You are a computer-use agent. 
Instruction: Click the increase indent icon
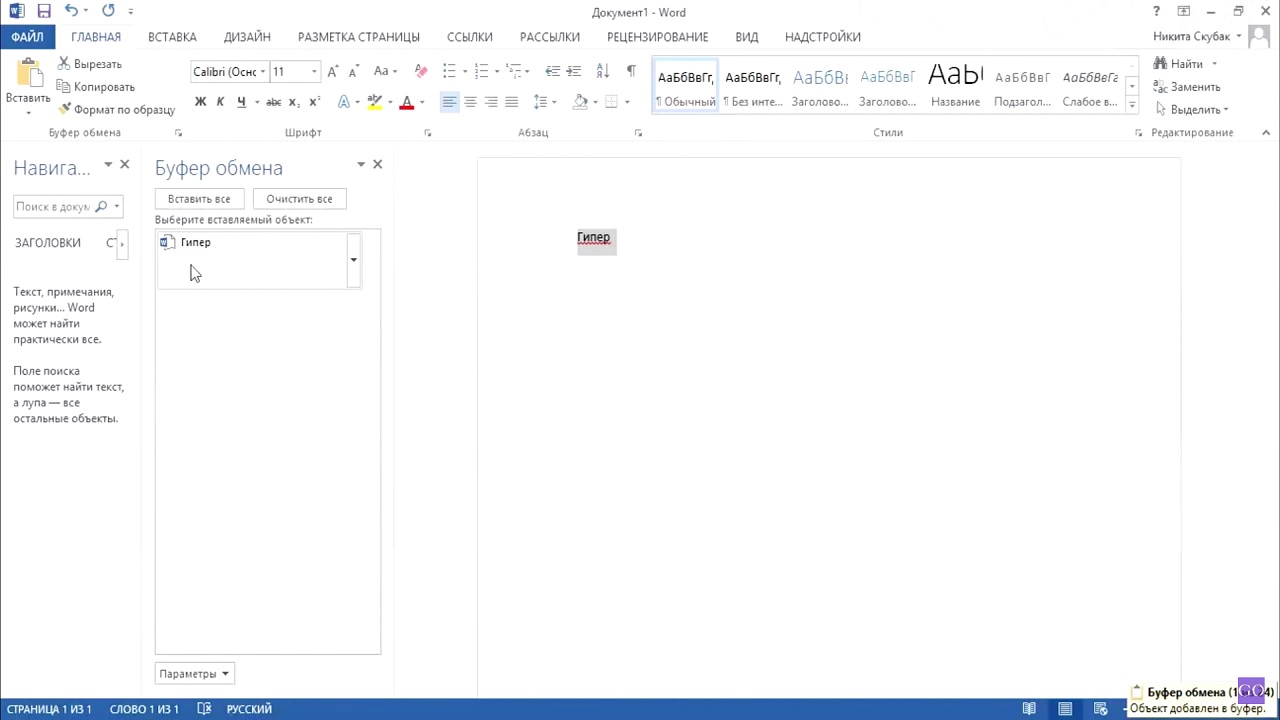pos(574,72)
